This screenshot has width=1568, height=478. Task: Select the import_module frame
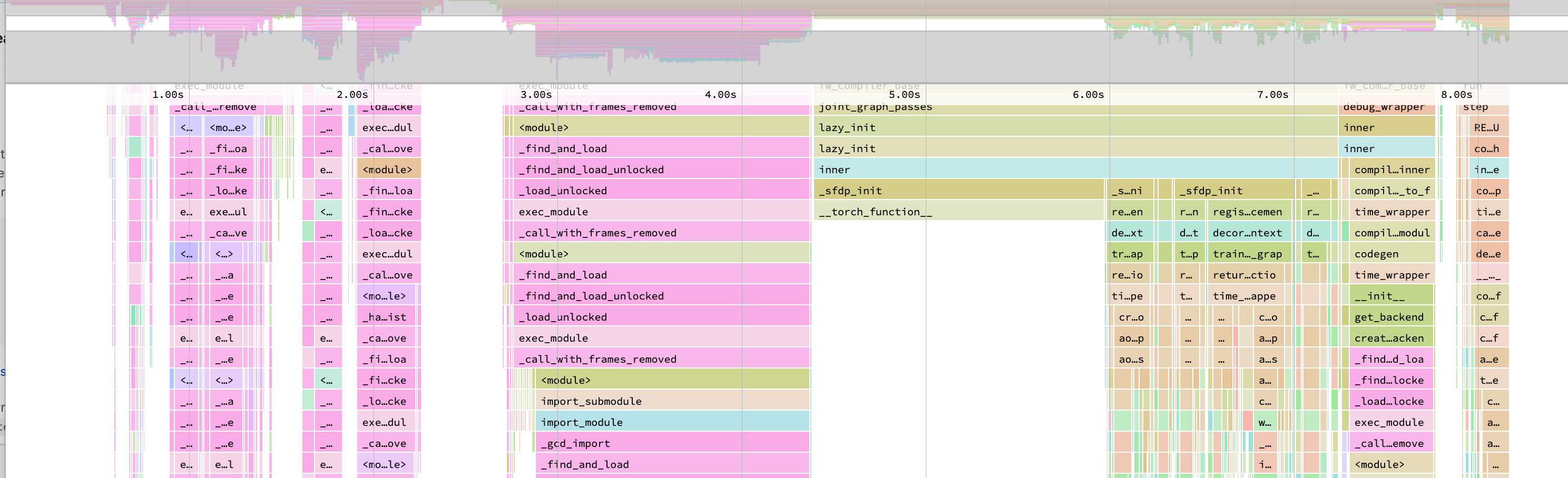[x=609, y=422]
